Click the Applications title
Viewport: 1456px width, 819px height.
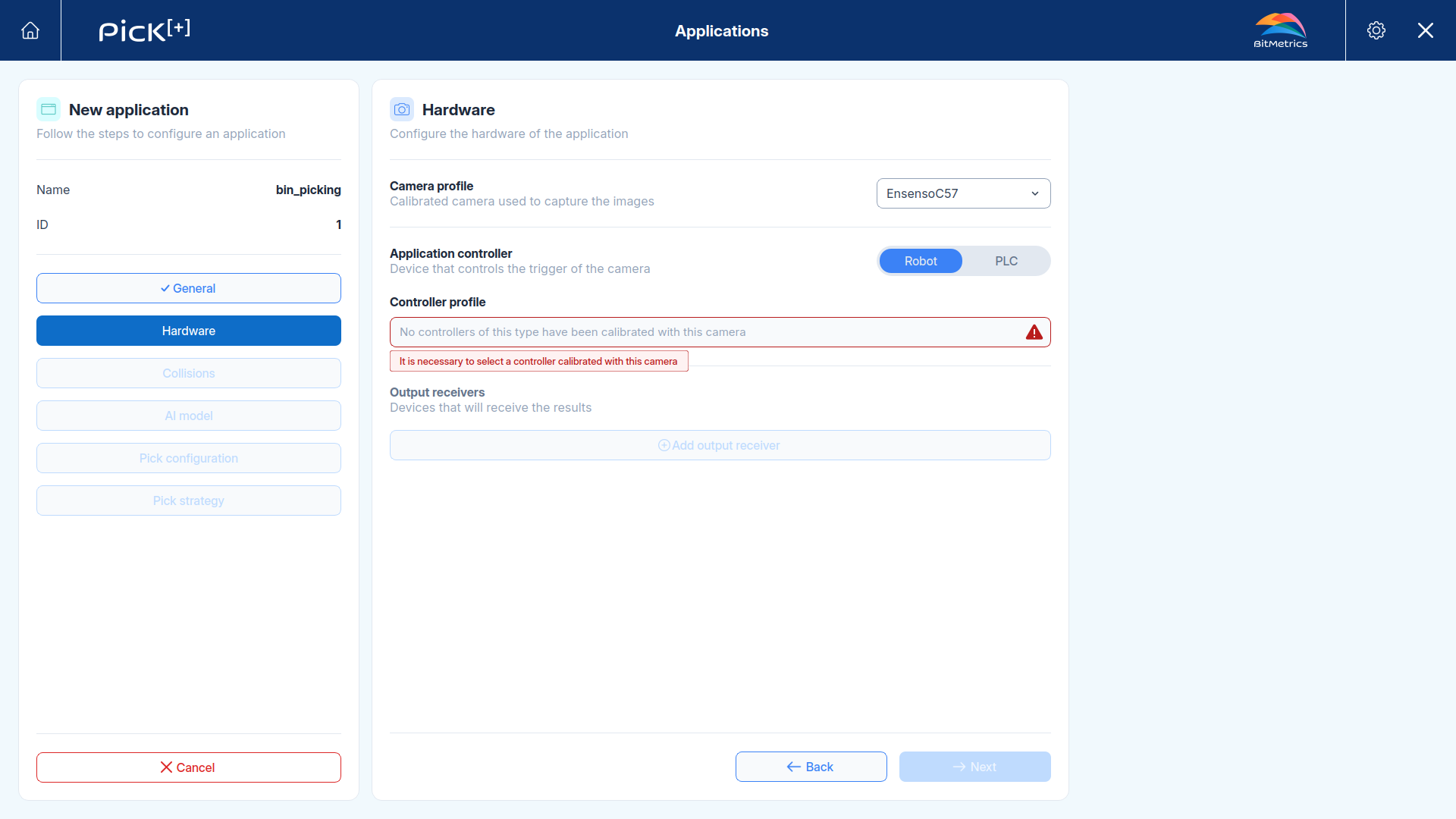point(722,31)
